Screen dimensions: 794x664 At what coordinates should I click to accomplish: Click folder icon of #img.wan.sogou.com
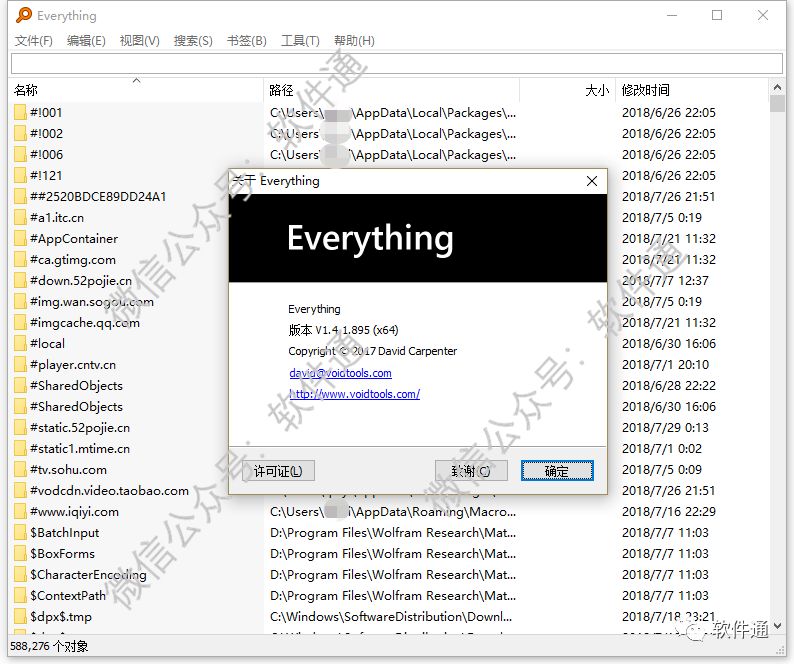point(20,302)
